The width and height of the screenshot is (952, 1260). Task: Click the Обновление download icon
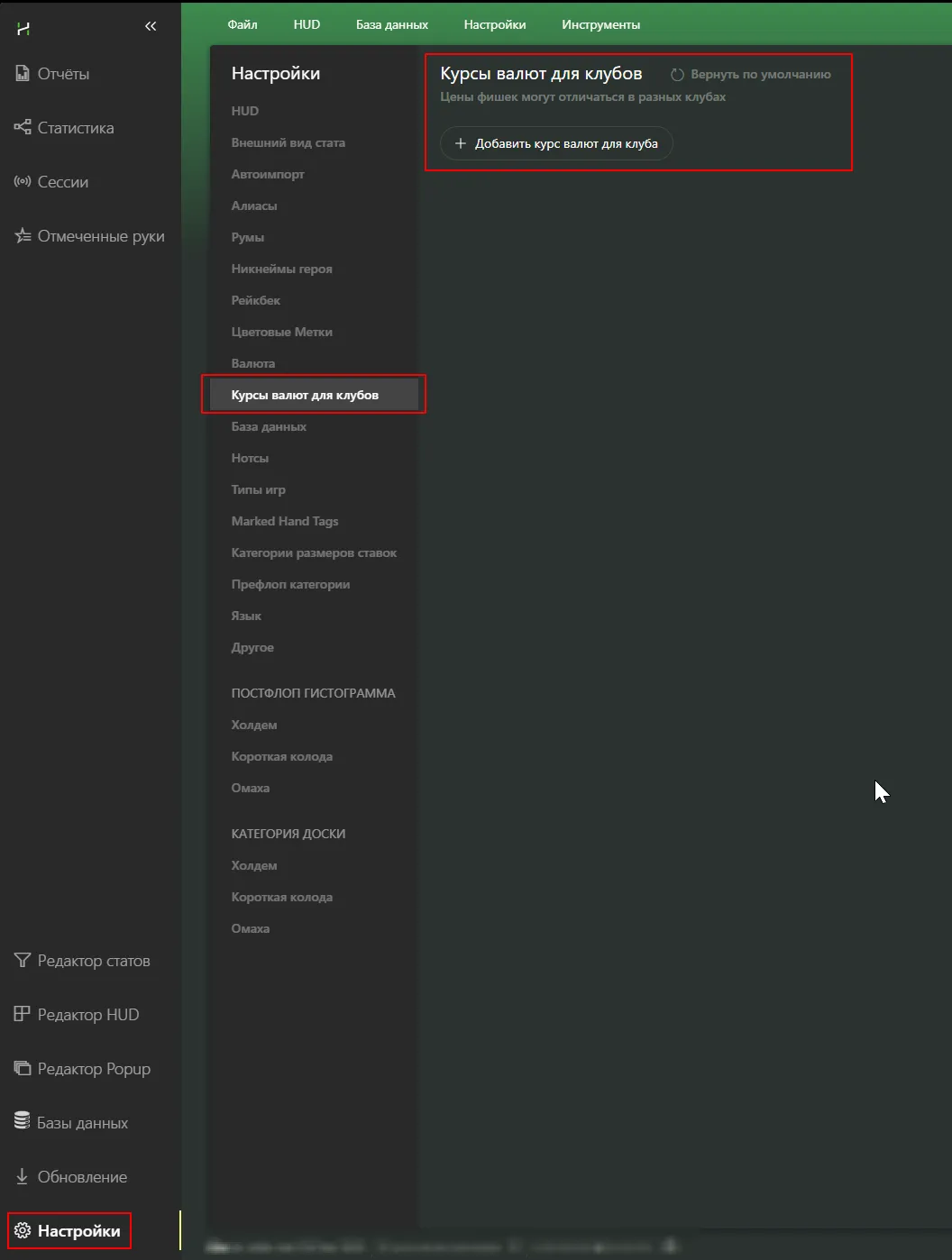pos(23,1177)
